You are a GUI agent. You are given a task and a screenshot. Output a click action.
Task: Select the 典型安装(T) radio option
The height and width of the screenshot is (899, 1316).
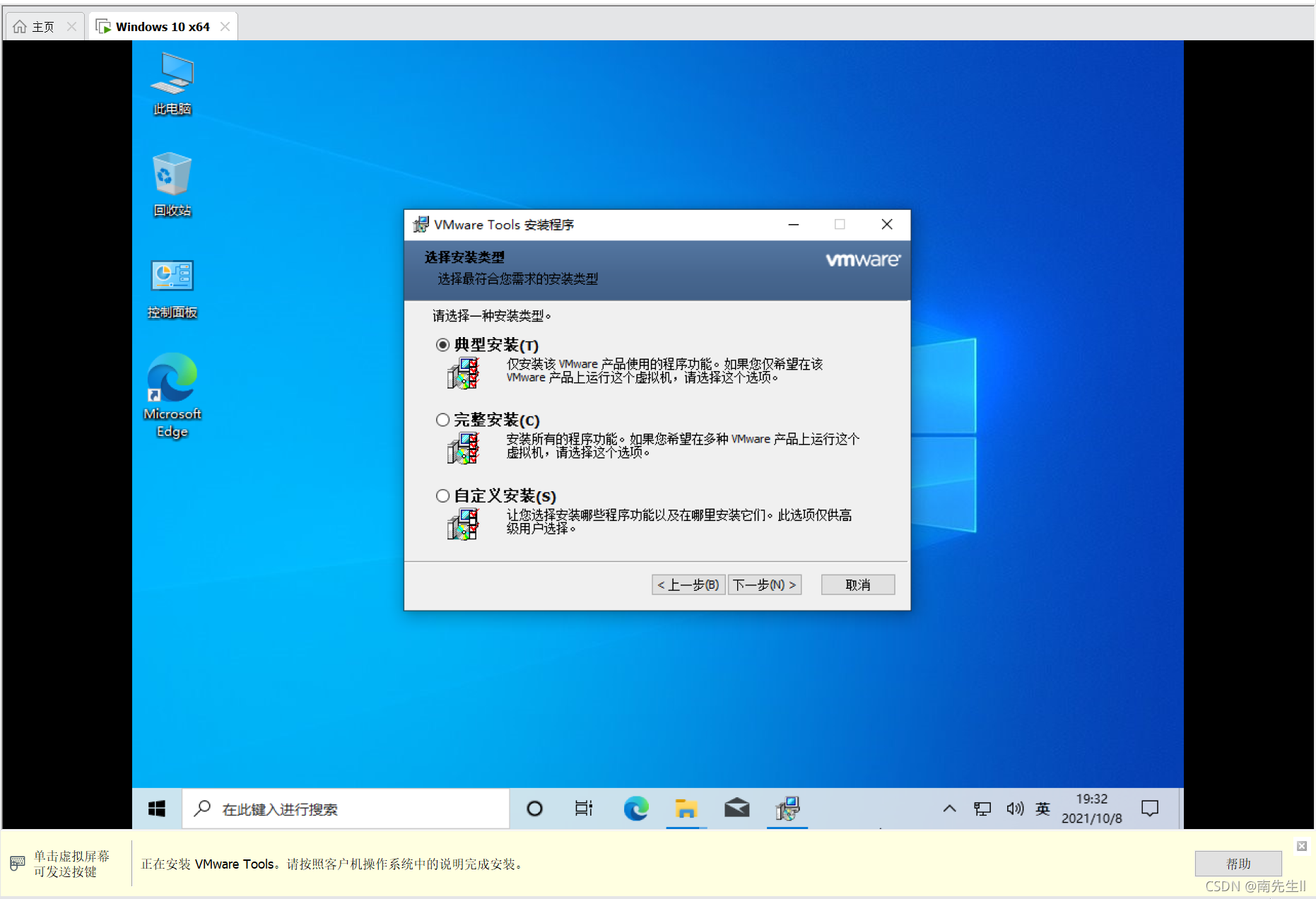coord(443,345)
